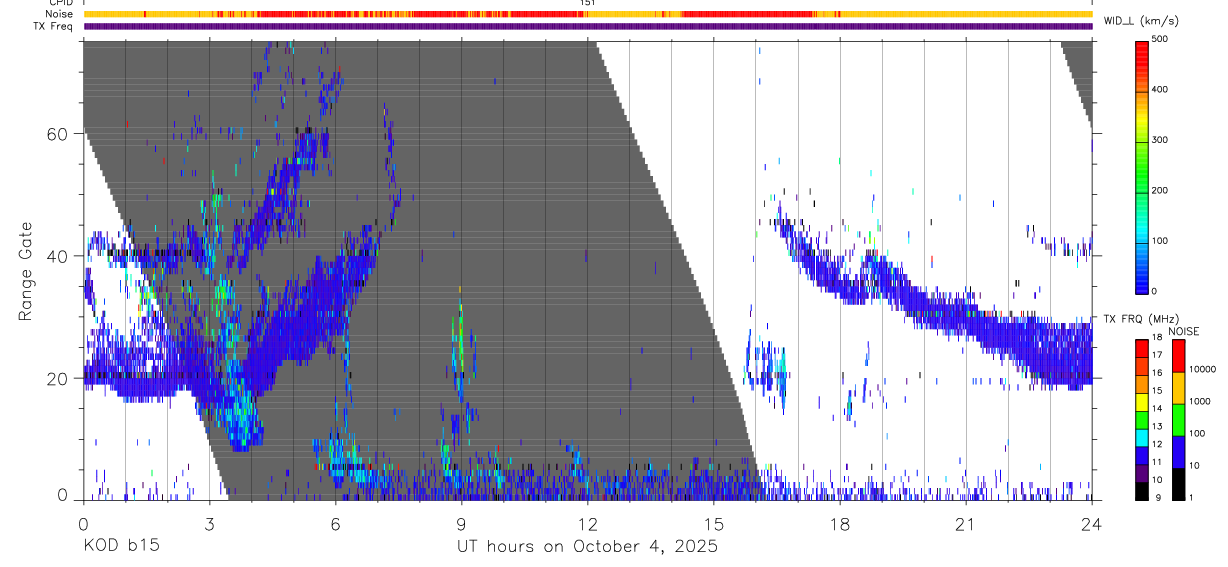The height and width of the screenshot is (567, 1228).
Task: Click the 1 label on the NOISE legend
Action: coord(1194,497)
